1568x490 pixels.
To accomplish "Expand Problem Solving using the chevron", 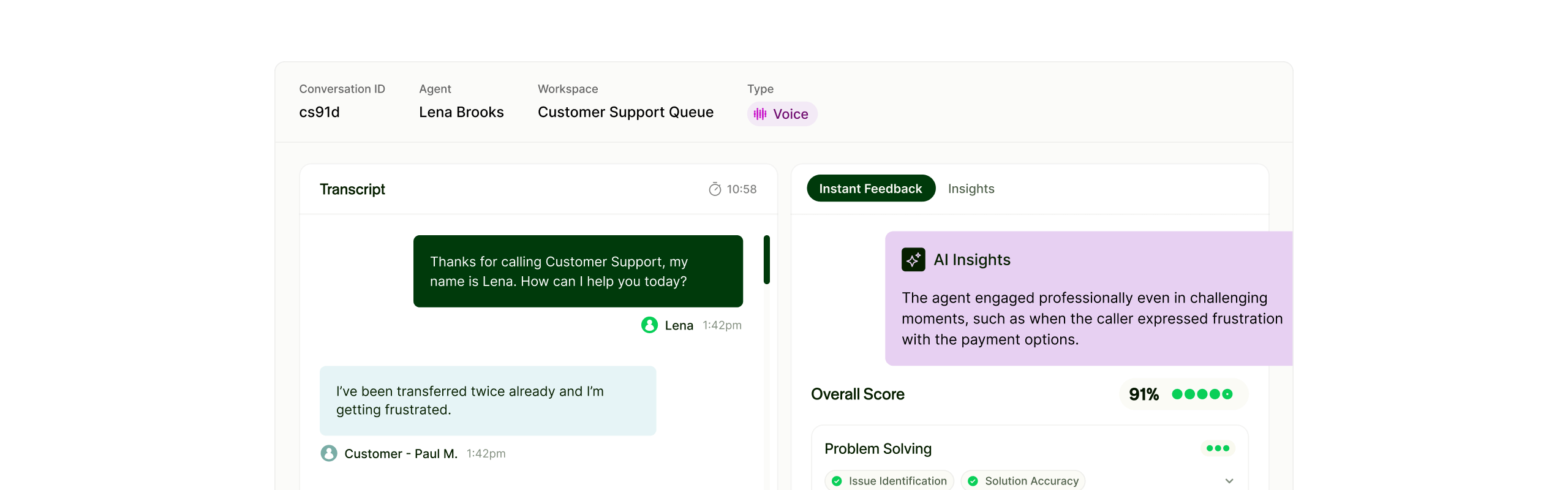I will 1229,481.
